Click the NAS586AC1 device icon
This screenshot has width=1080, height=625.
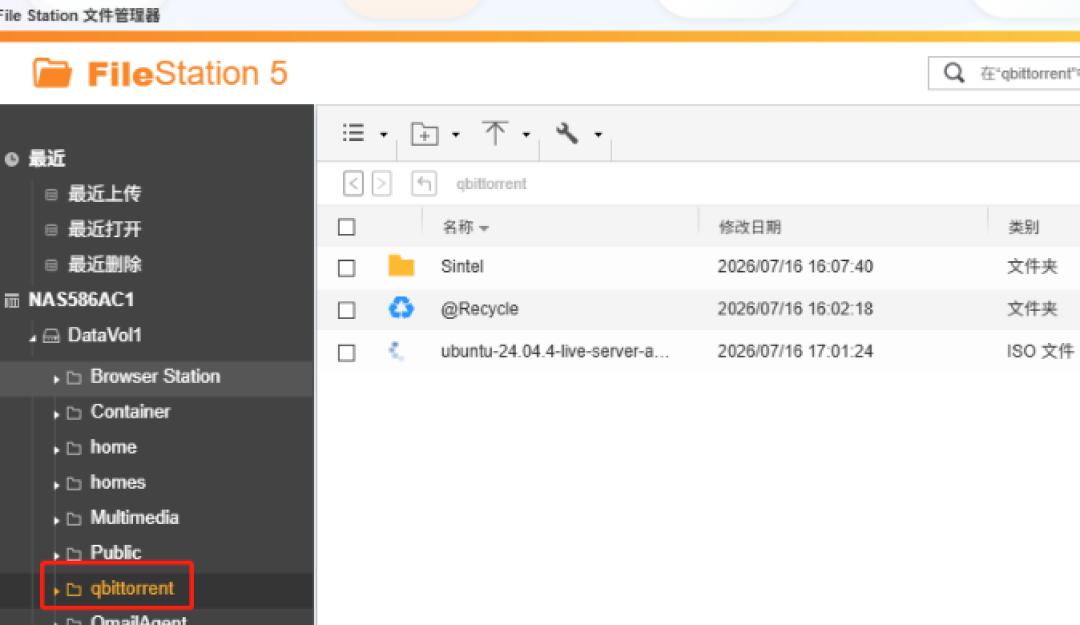(x=12, y=300)
